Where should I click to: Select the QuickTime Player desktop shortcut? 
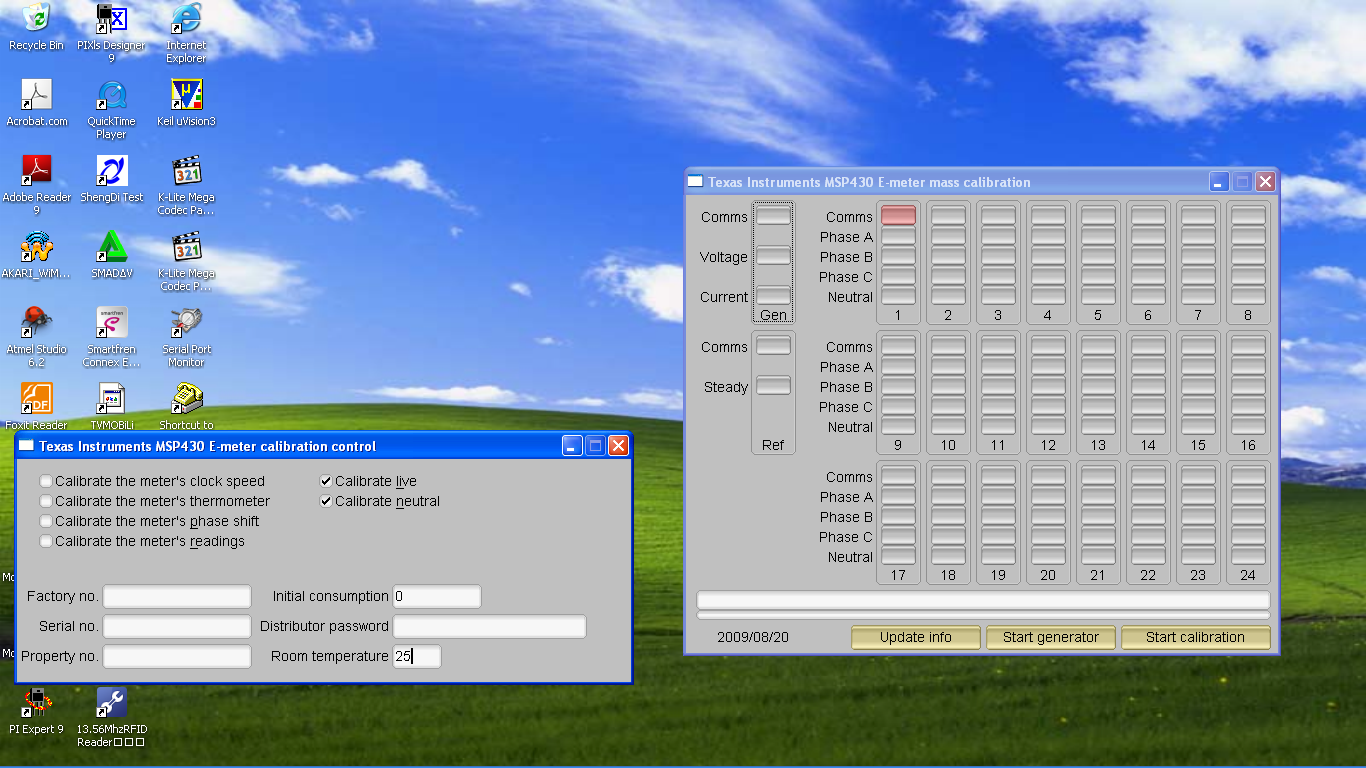pyautogui.click(x=111, y=109)
